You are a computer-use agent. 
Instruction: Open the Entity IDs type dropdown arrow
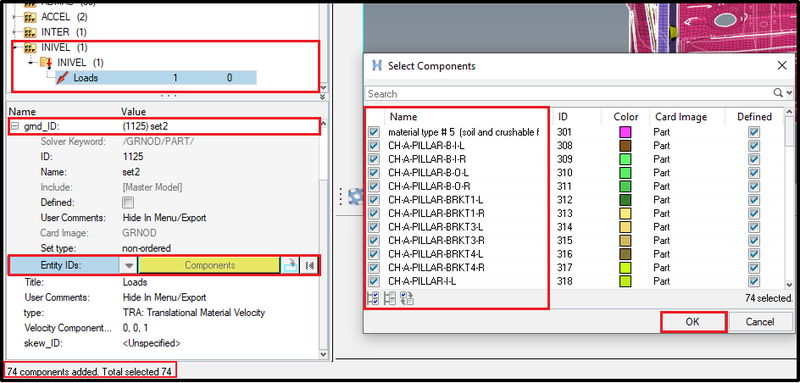pos(129,265)
